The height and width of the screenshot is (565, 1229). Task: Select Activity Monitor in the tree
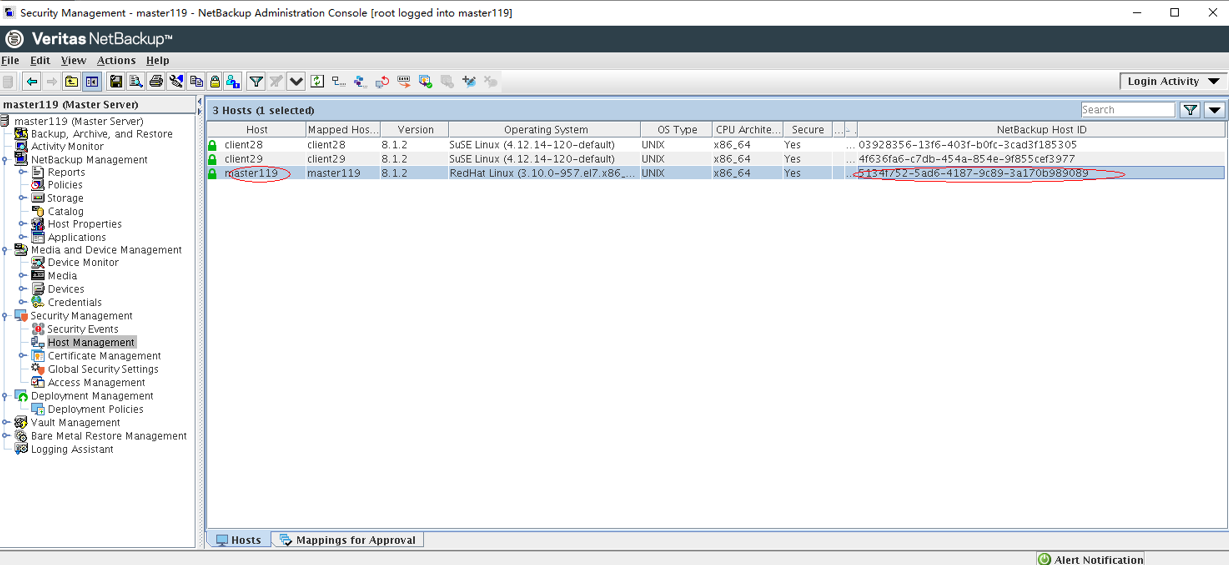pyautogui.click(x=67, y=147)
